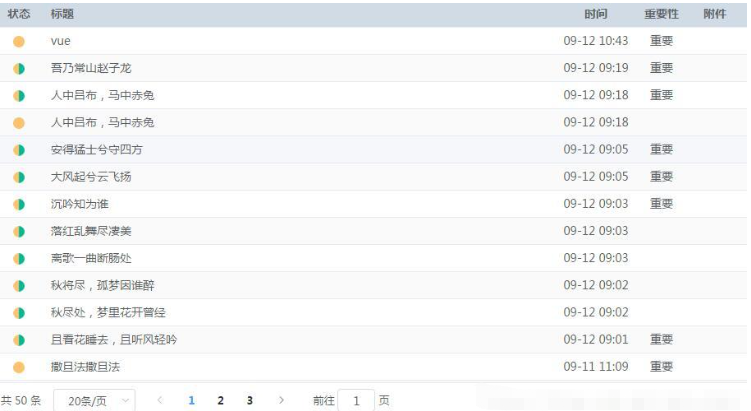Viewport: 751px width, 411px height.
Task: Open the vue message title
Action: [x=60, y=41]
